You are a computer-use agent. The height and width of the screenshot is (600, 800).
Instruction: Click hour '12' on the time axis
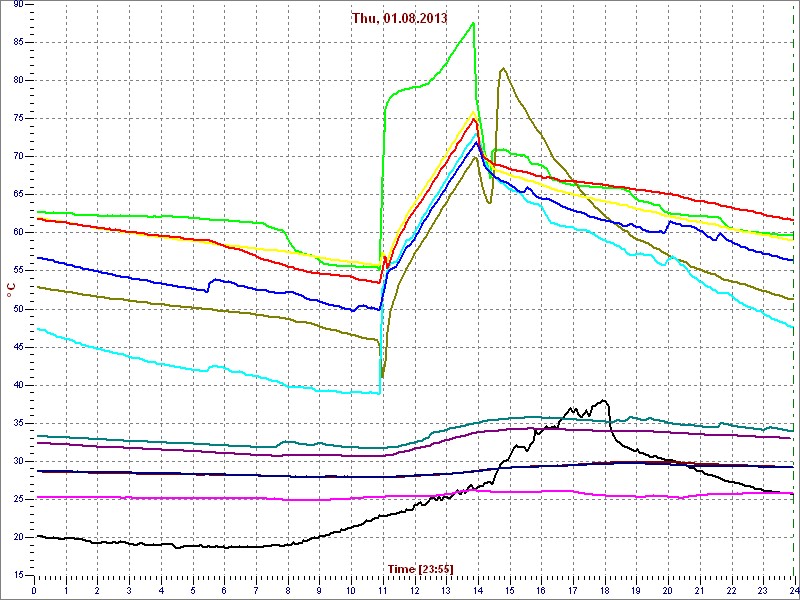point(414,590)
